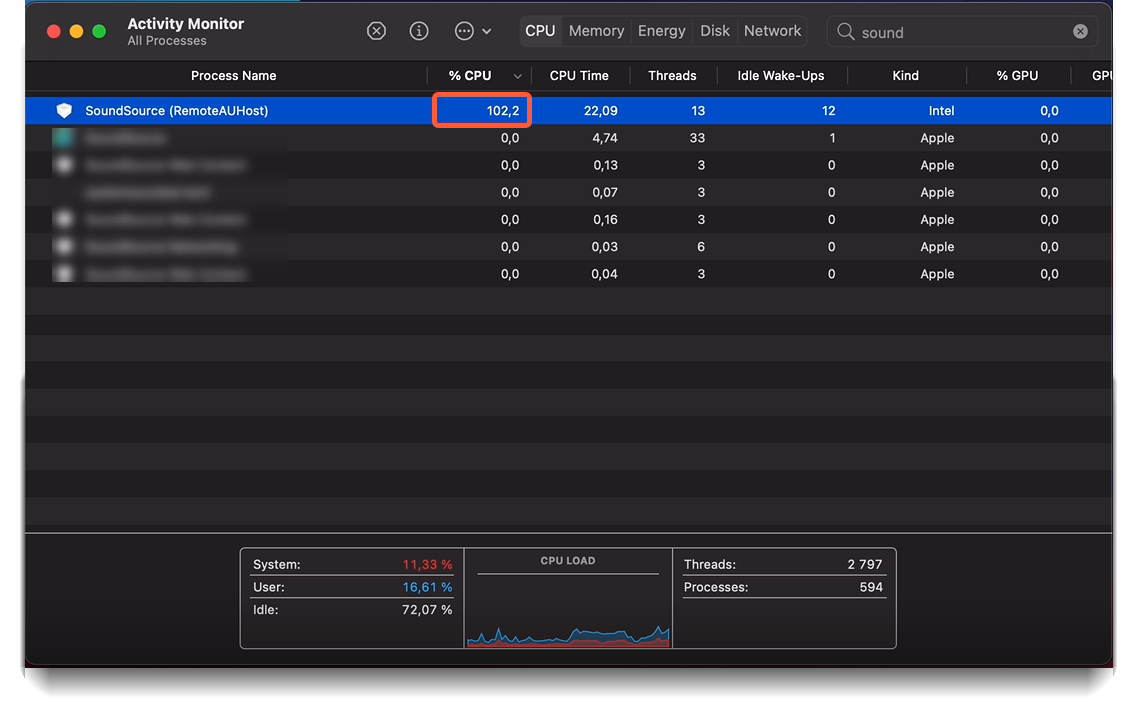Select the row with CPU Time 0,07

pyautogui.click(x=568, y=192)
